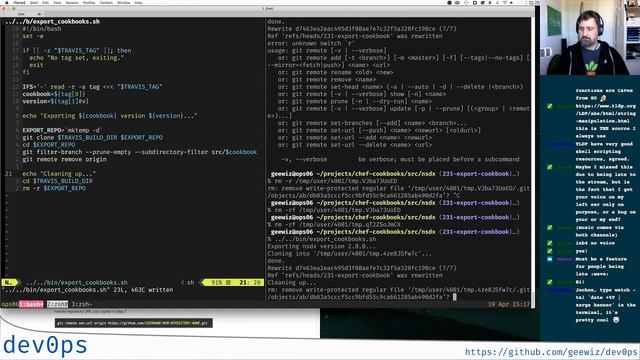Viewport: 640px width, 360px height.
Task: Open the github.com/geewiz/dev0ps link
Action: (x=551, y=352)
